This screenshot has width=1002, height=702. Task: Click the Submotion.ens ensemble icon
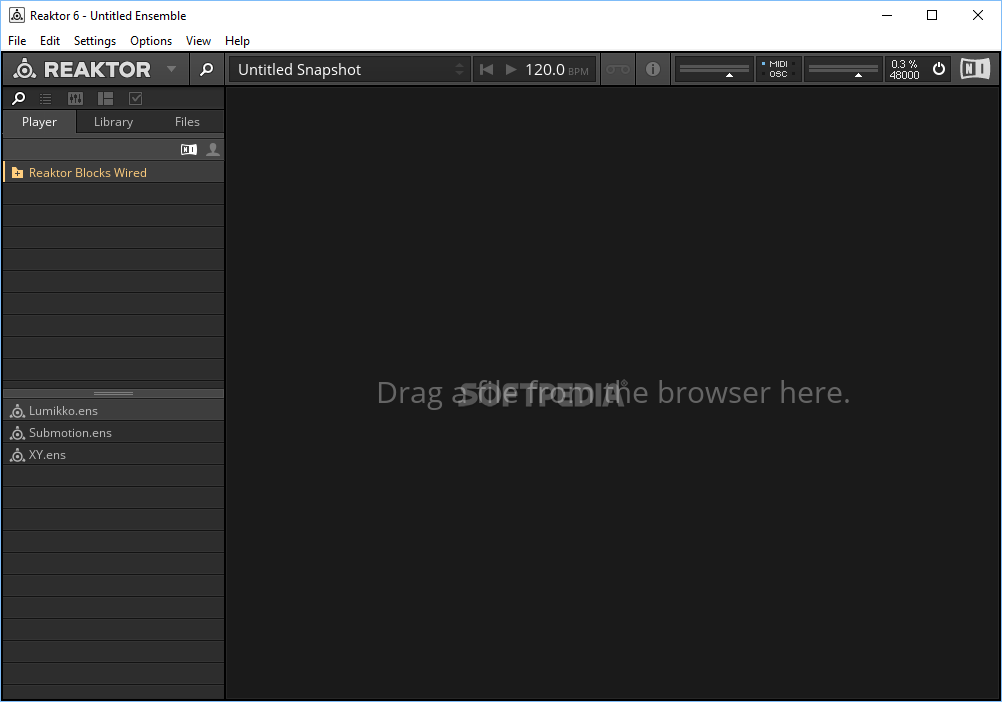[x=17, y=433]
